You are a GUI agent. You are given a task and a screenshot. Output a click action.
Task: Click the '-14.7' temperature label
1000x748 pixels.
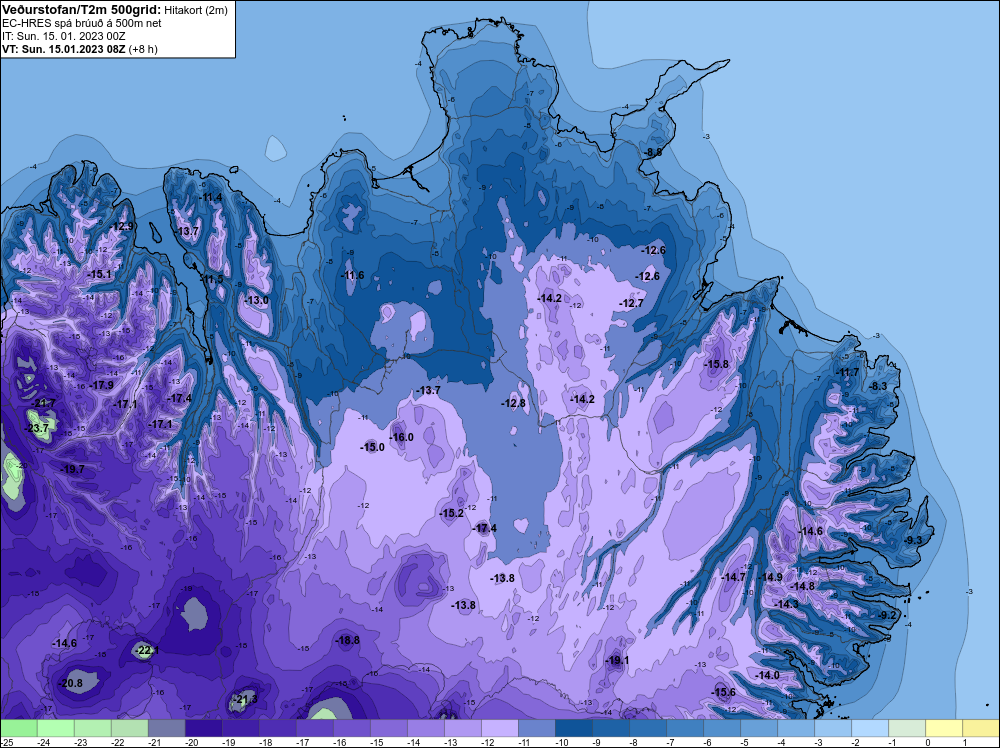pyautogui.click(x=733, y=576)
